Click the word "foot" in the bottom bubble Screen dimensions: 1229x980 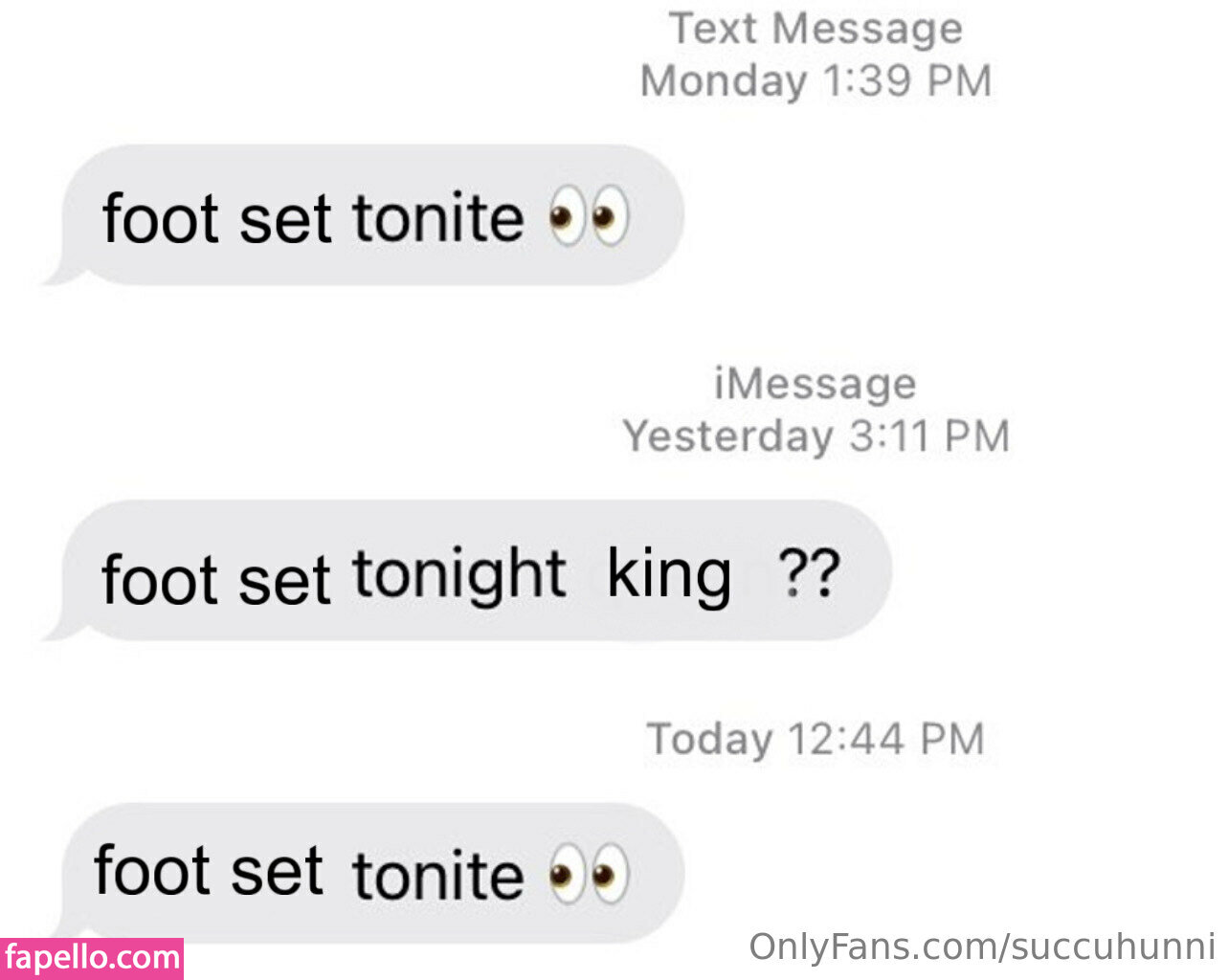(152, 870)
